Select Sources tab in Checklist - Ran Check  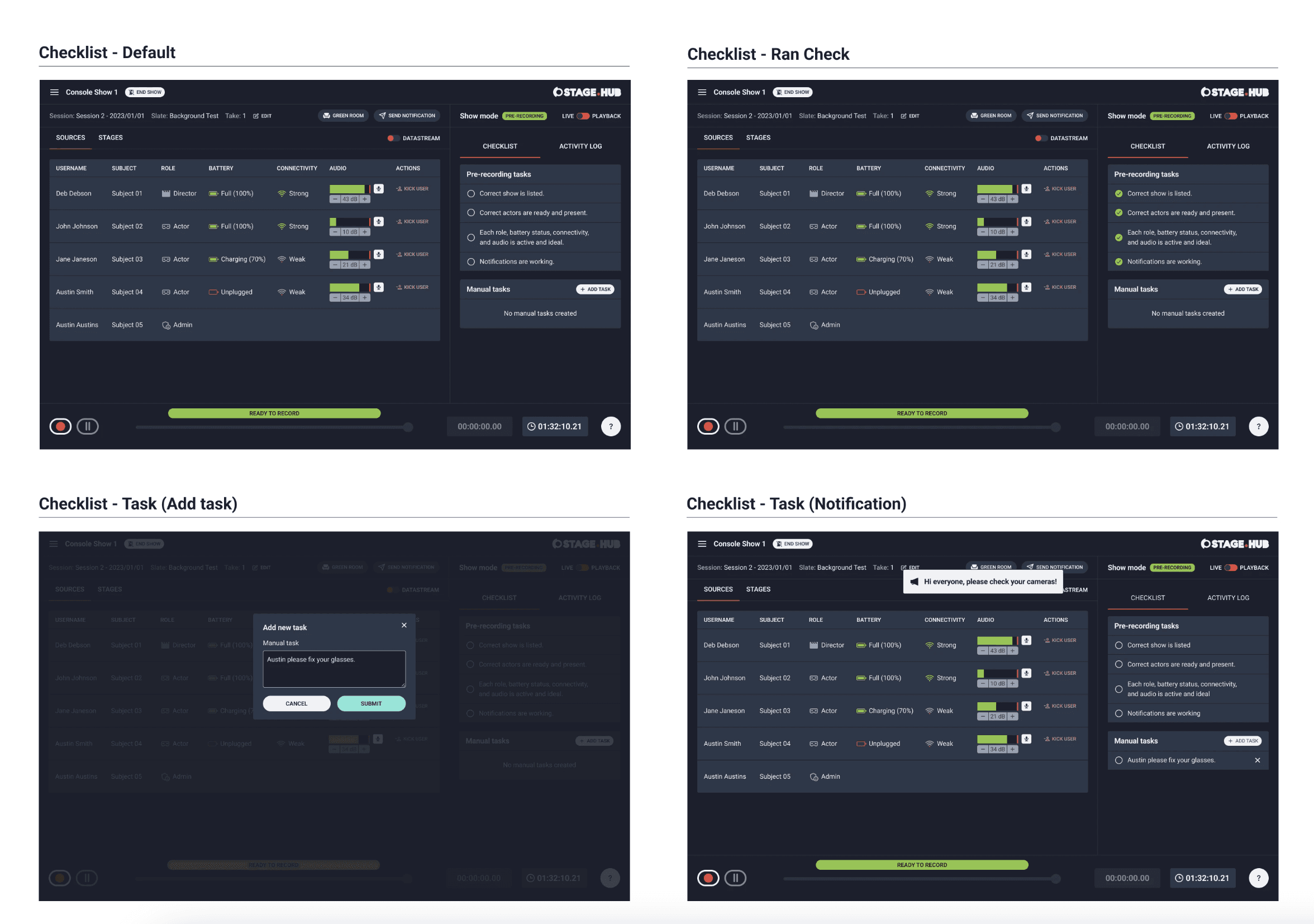point(718,138)
